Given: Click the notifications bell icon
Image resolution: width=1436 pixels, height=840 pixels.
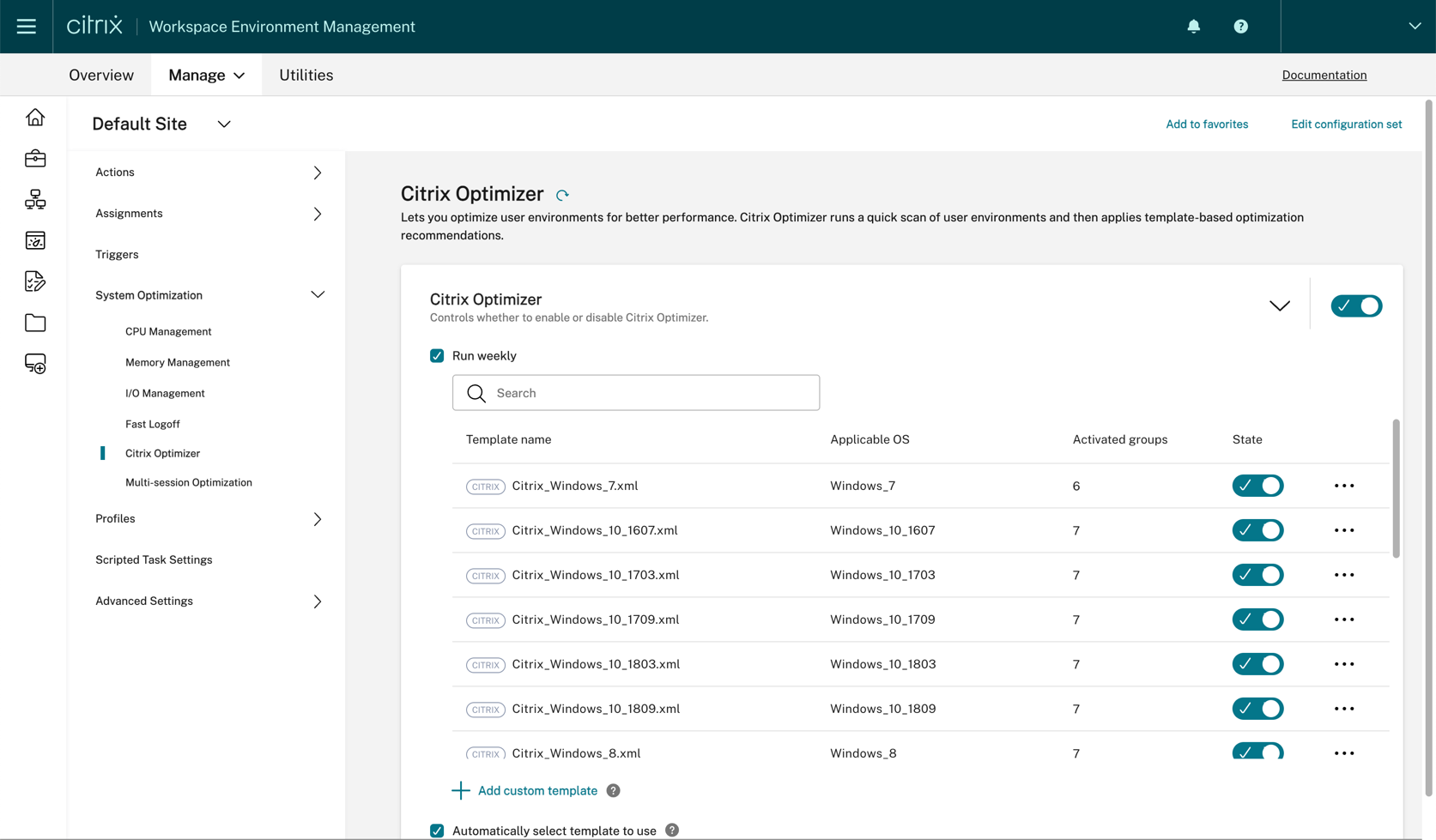Looking at the screenshot, I should click(x=1193, y=27).
